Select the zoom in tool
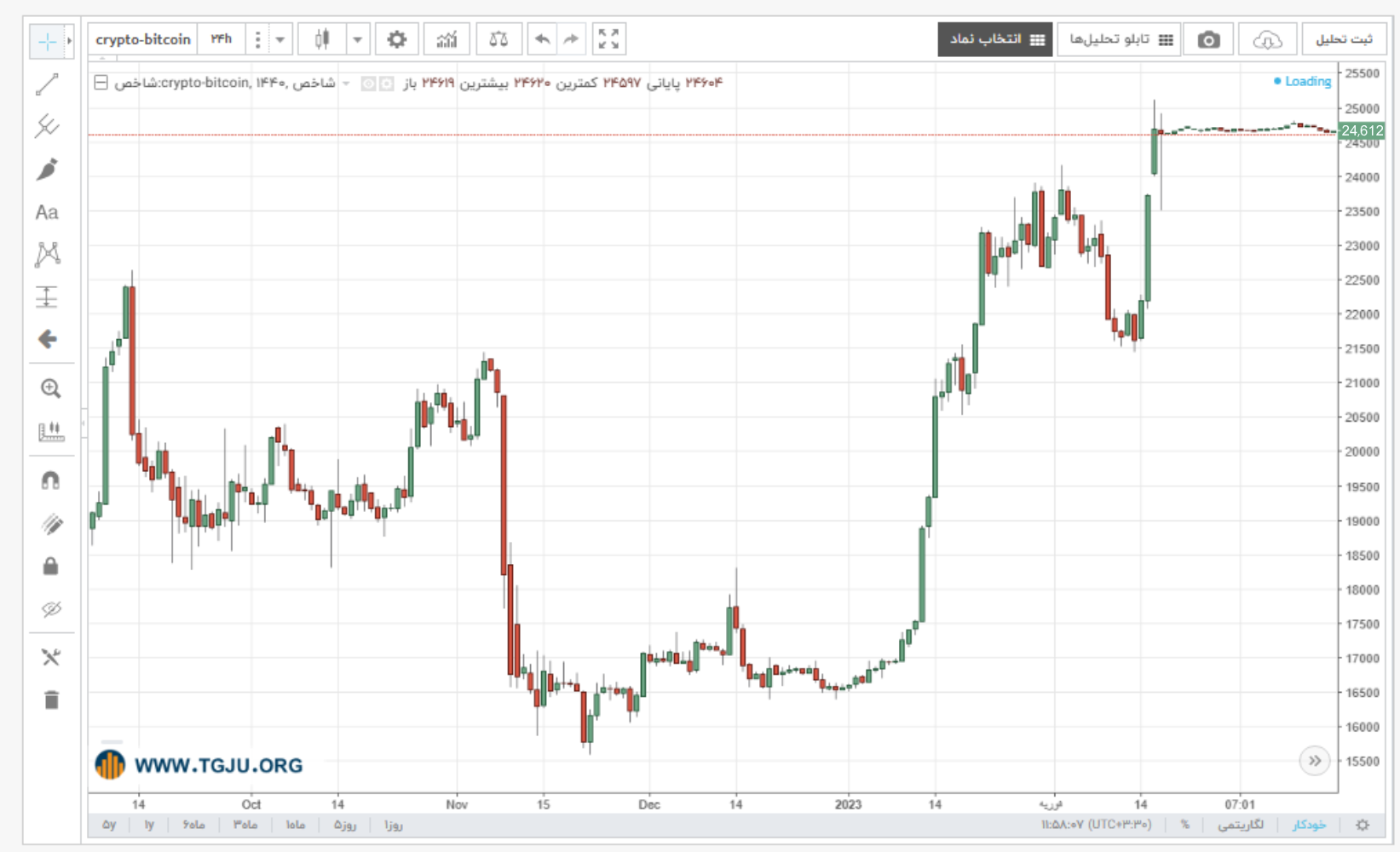This screenshot has height=852, width=1400. 51,389
